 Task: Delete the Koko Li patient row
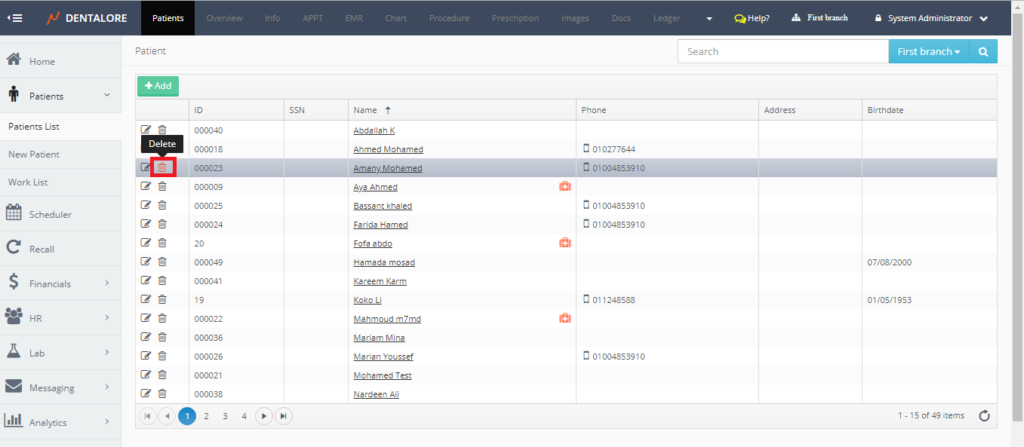(x=162, y=299)
